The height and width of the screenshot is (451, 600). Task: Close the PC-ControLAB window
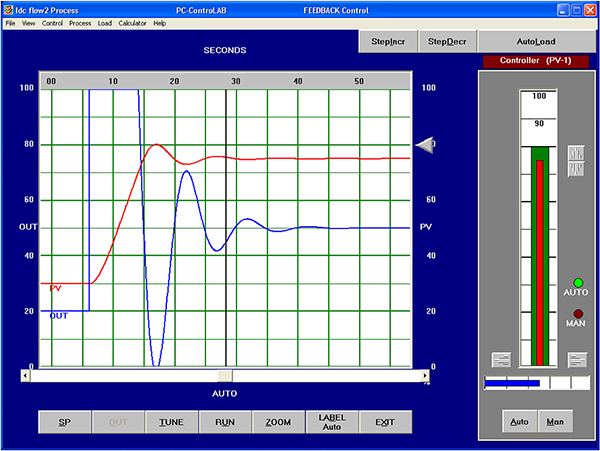click(590, 10)
